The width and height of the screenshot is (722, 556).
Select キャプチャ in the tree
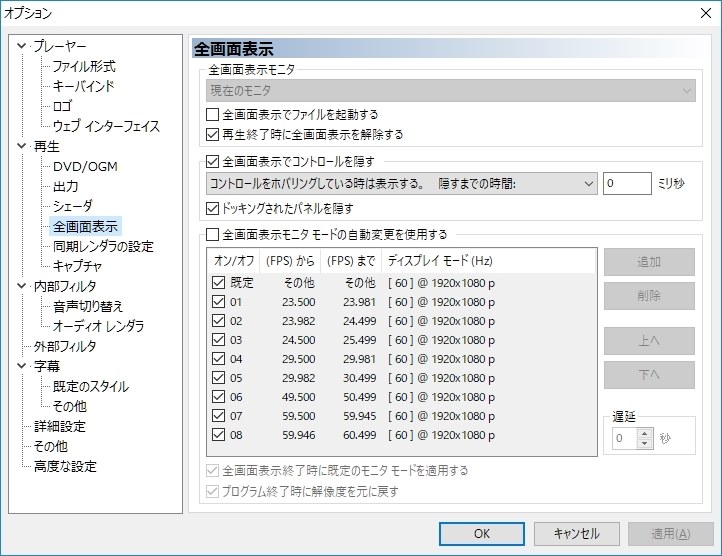77,266
